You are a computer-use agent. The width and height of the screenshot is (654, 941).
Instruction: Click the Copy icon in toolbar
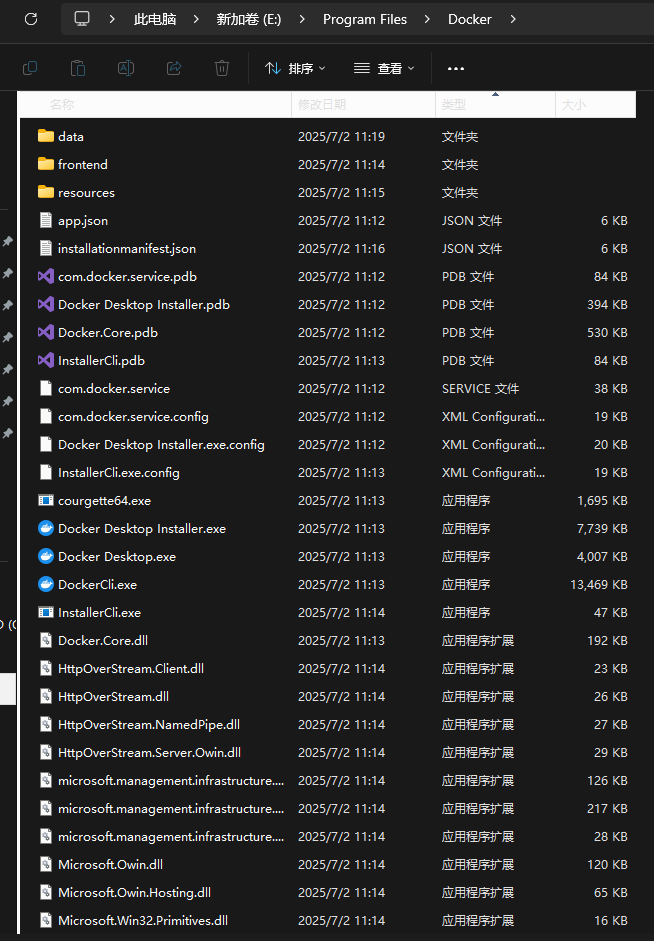click(x=30, y=68)
